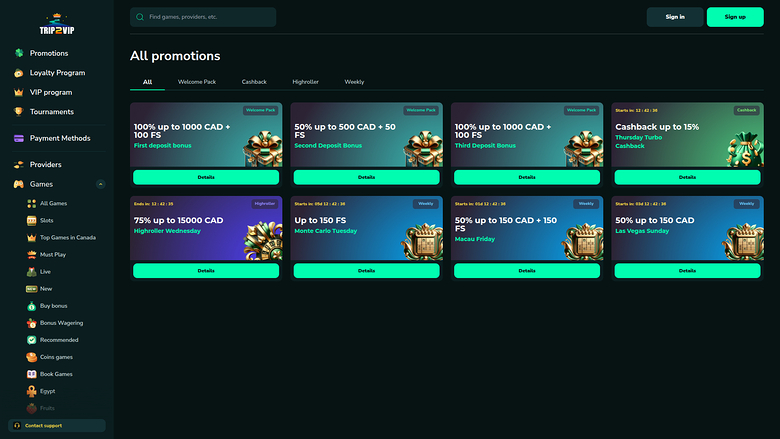This screenshot has height=439, width=780.
Task: Click the Games controller icon
Action: pos(19,184)
